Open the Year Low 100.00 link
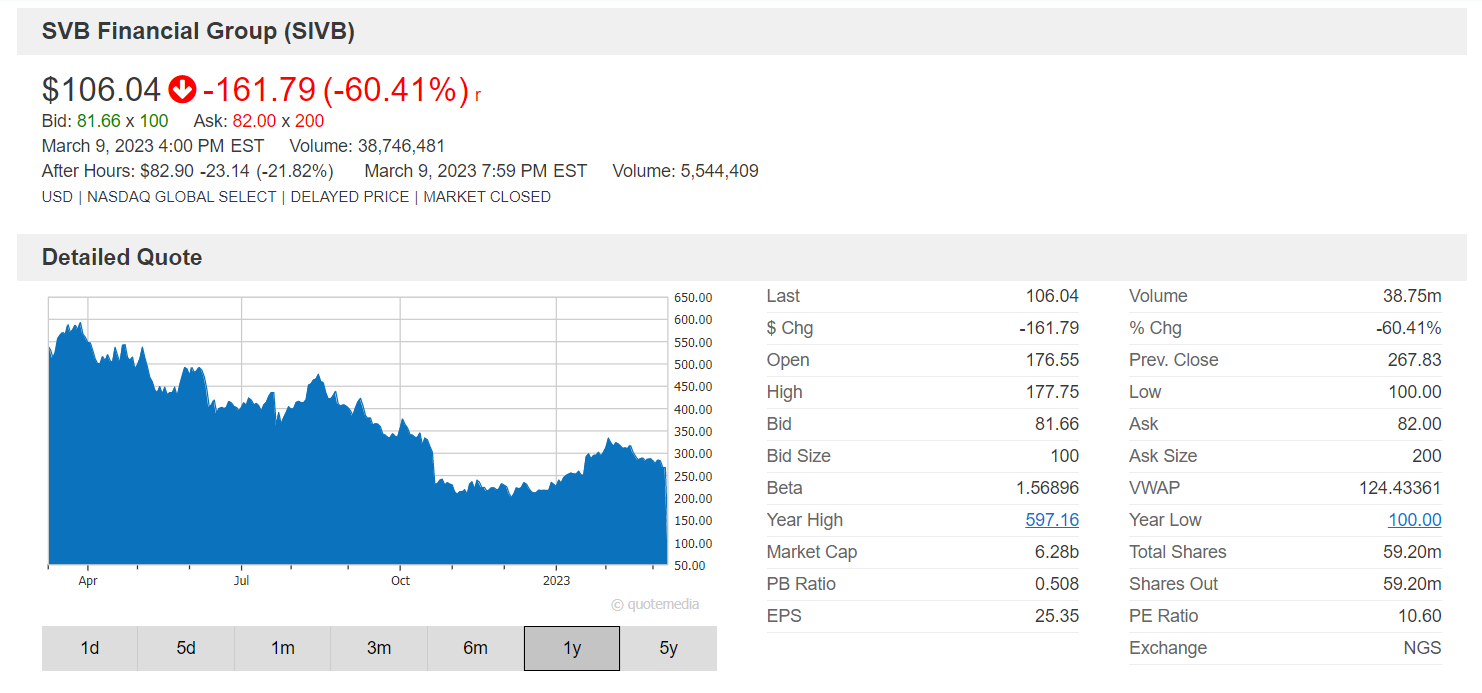The image size is (1482, 693). [x=1414, y=520]
